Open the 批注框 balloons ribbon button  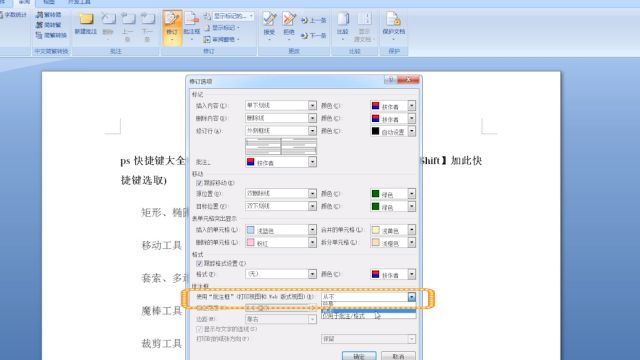tap(191, 27)
